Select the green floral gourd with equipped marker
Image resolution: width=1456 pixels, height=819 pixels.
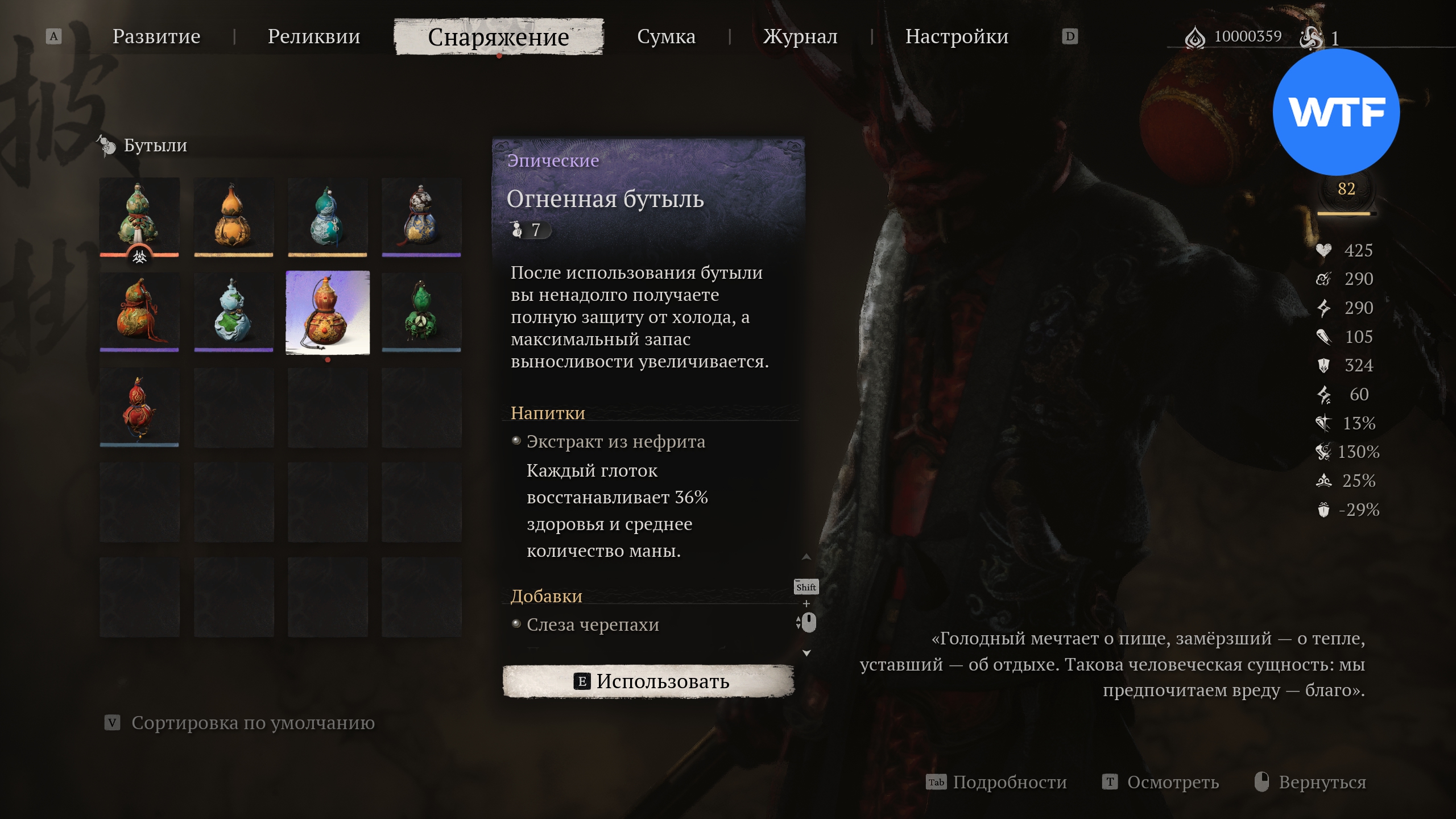pyautogui.click(x=139, y=217)
